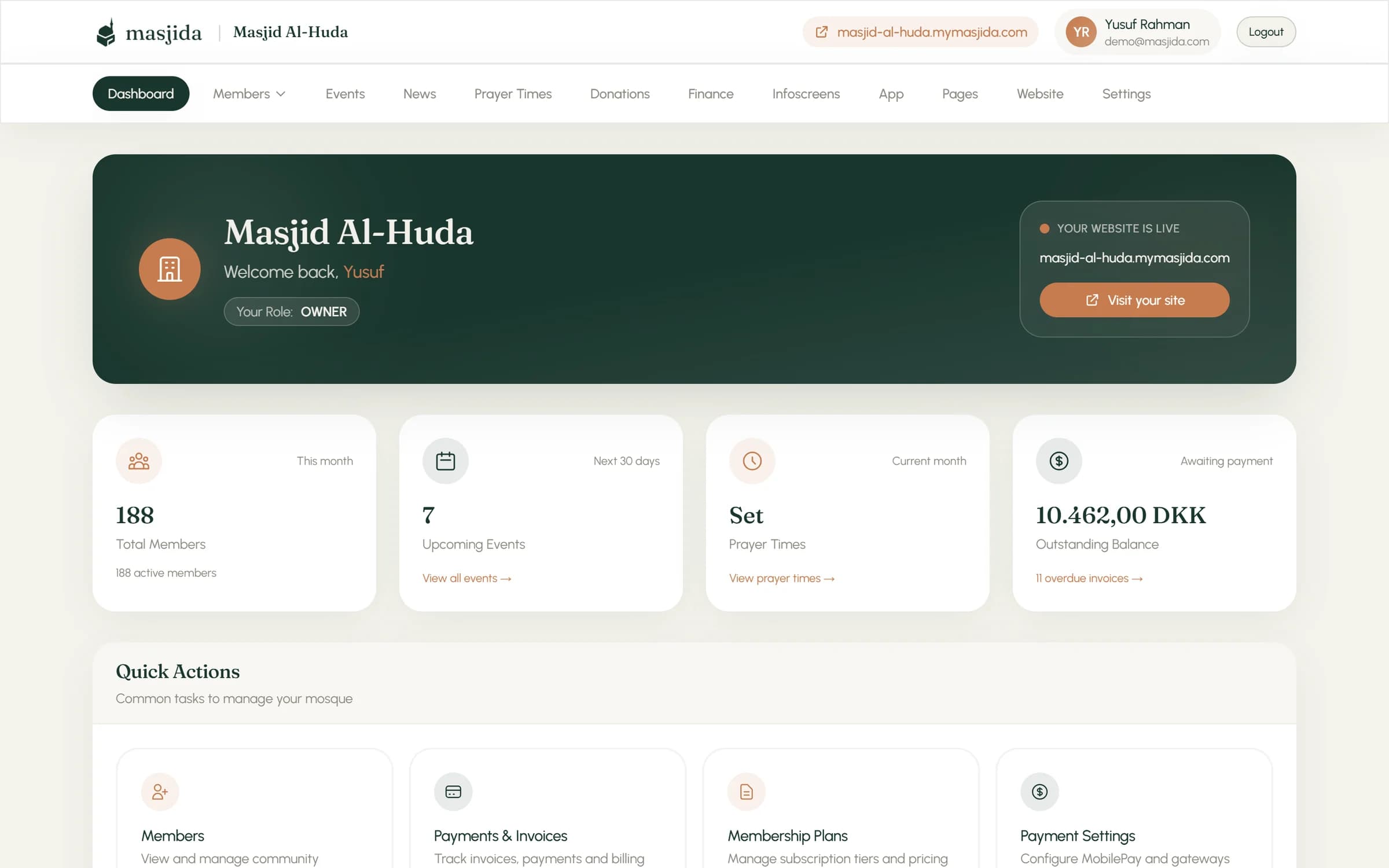Click 188 active members text
This screenshot has width=1389, height=868.
click(166, 573)
